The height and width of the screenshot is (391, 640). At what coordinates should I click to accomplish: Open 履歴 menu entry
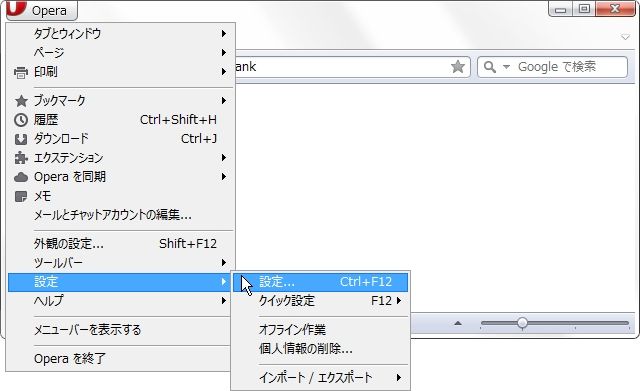click(121, 120)
